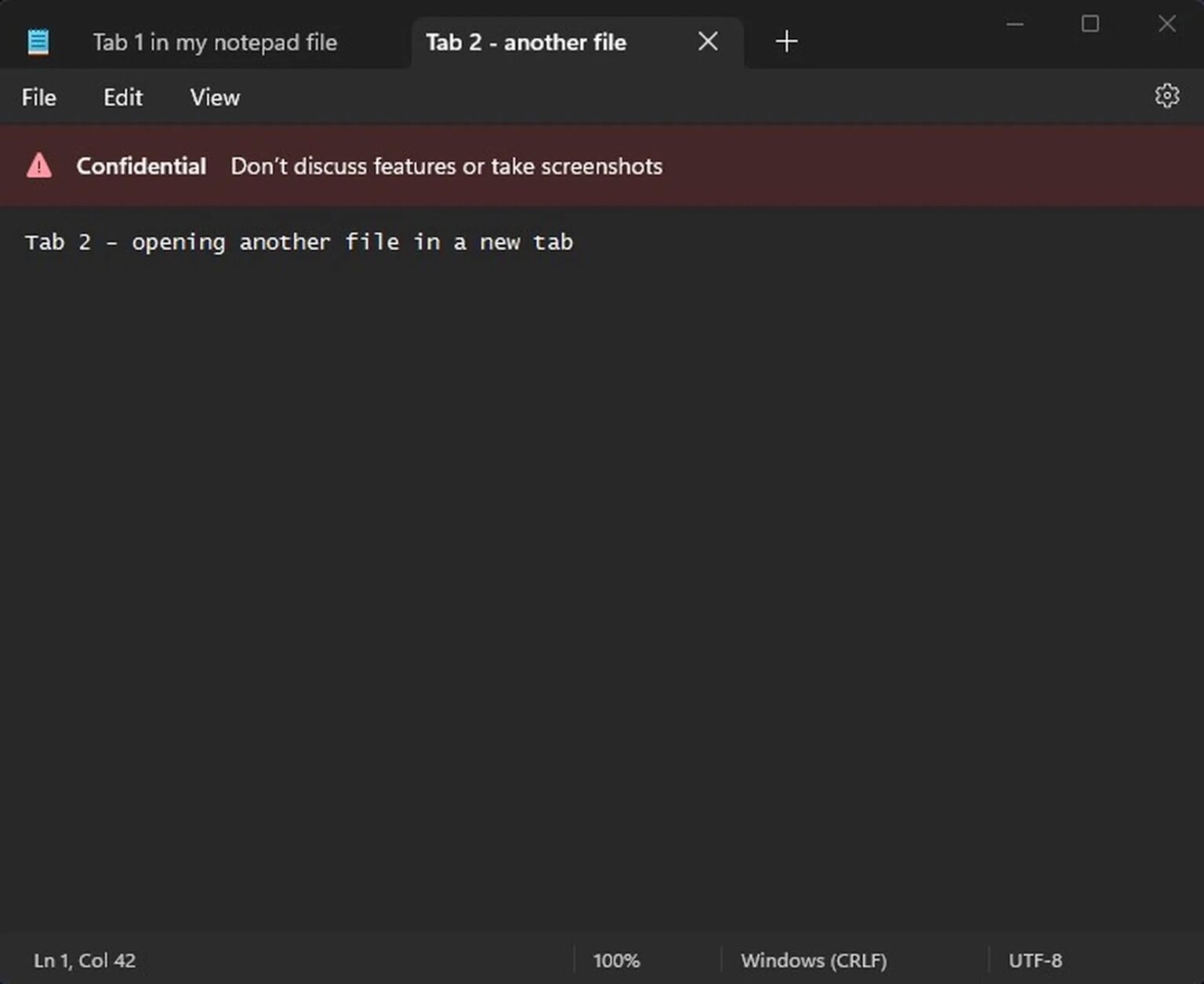Image resolution: width=1204 pixels, height=984 pixels.
Task: Open Notepad settings via gear icon
Action: click(1167, 96)
